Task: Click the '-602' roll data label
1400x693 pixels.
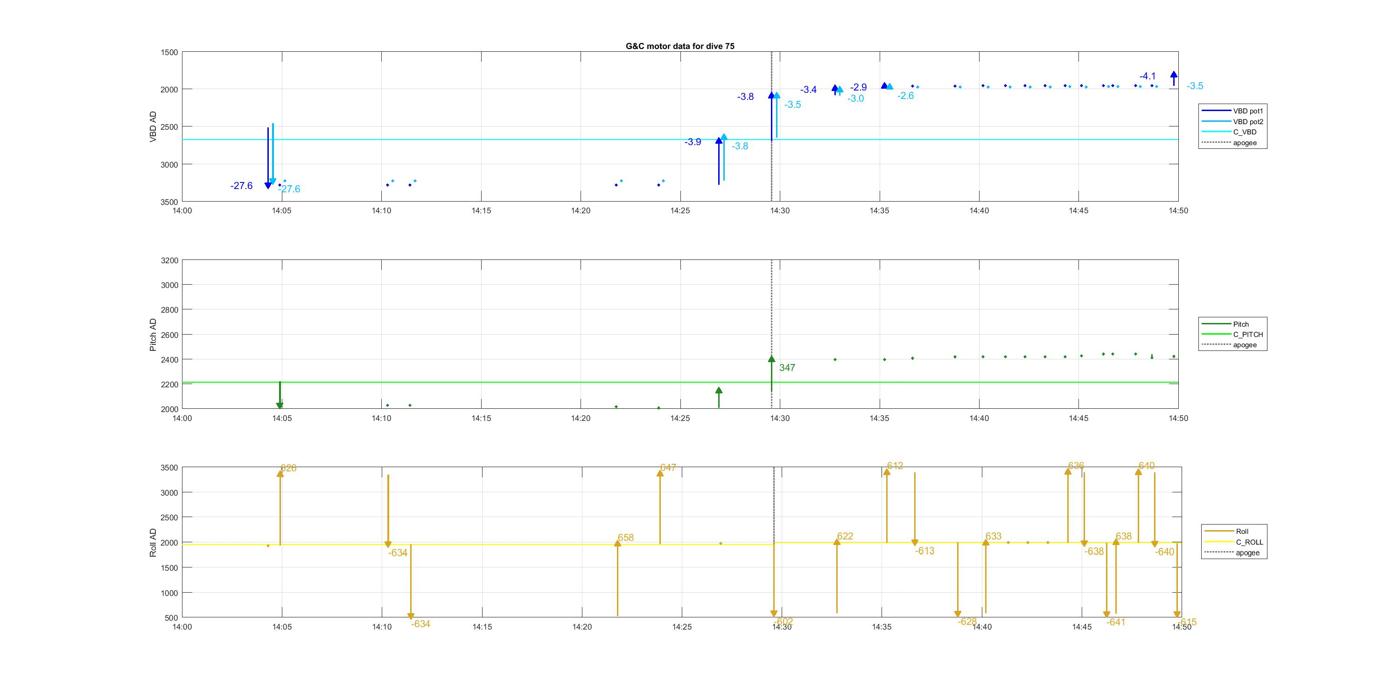Action: pos(785,621)
